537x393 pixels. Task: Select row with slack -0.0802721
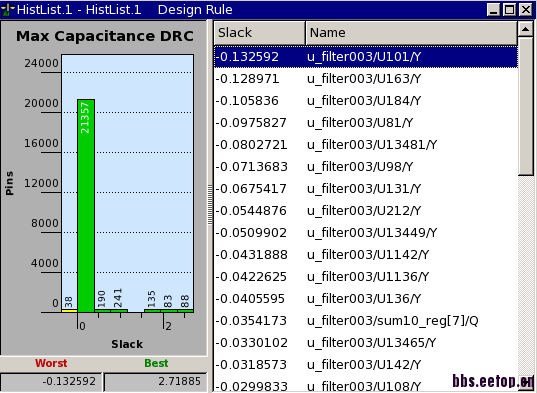[366, 145]
